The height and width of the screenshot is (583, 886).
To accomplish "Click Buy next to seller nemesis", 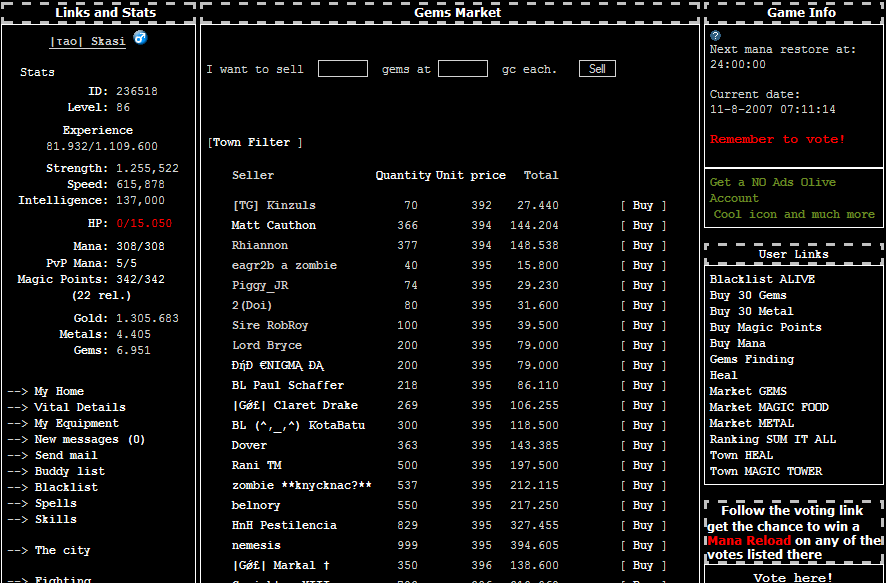I will [x=642, y=546].
